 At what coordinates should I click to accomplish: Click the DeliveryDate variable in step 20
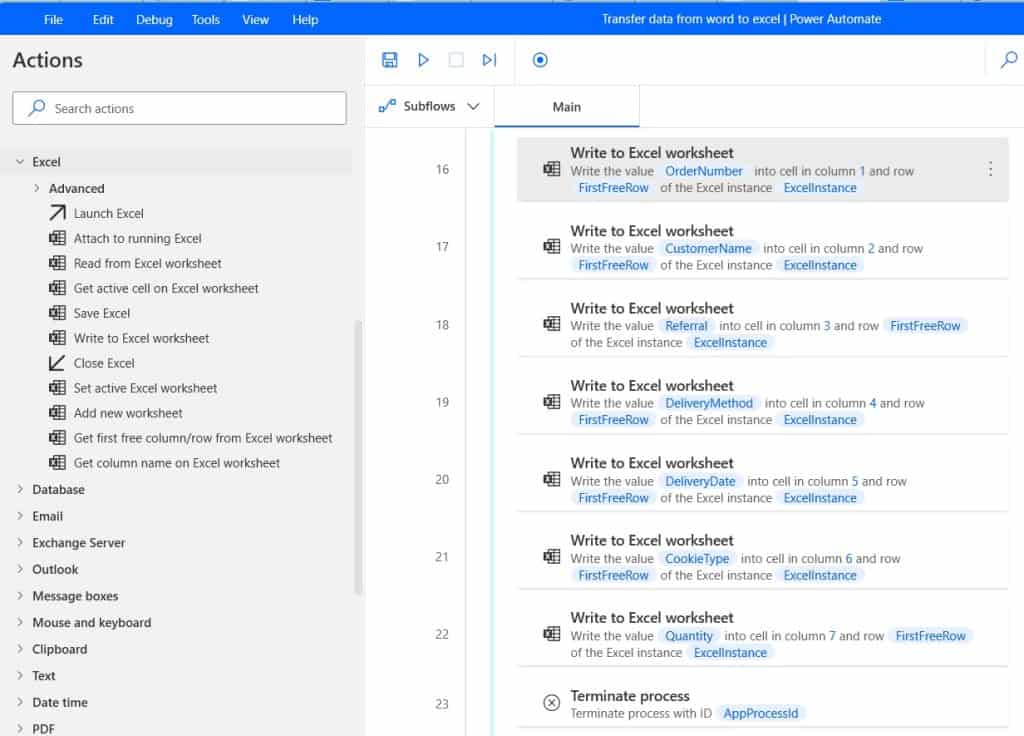[700, 481]
